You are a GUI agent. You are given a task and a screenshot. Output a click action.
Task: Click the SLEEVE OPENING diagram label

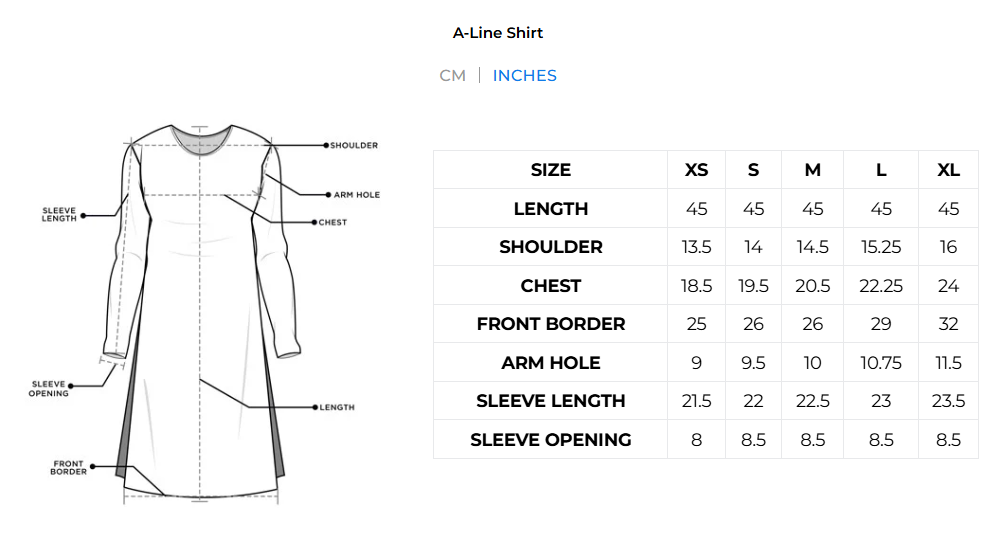point(49,388)
